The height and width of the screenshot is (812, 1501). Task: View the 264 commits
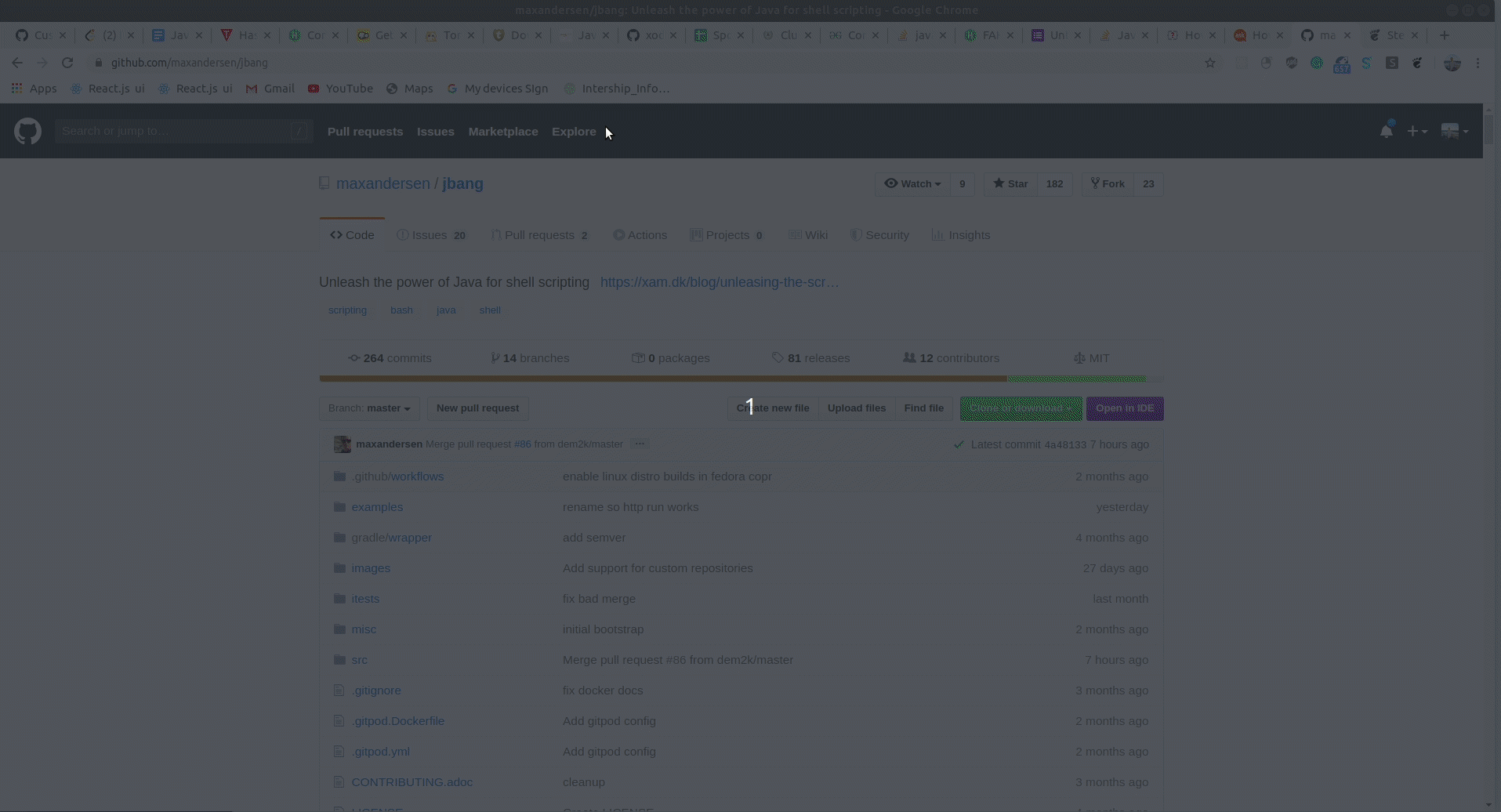(390, 358)
